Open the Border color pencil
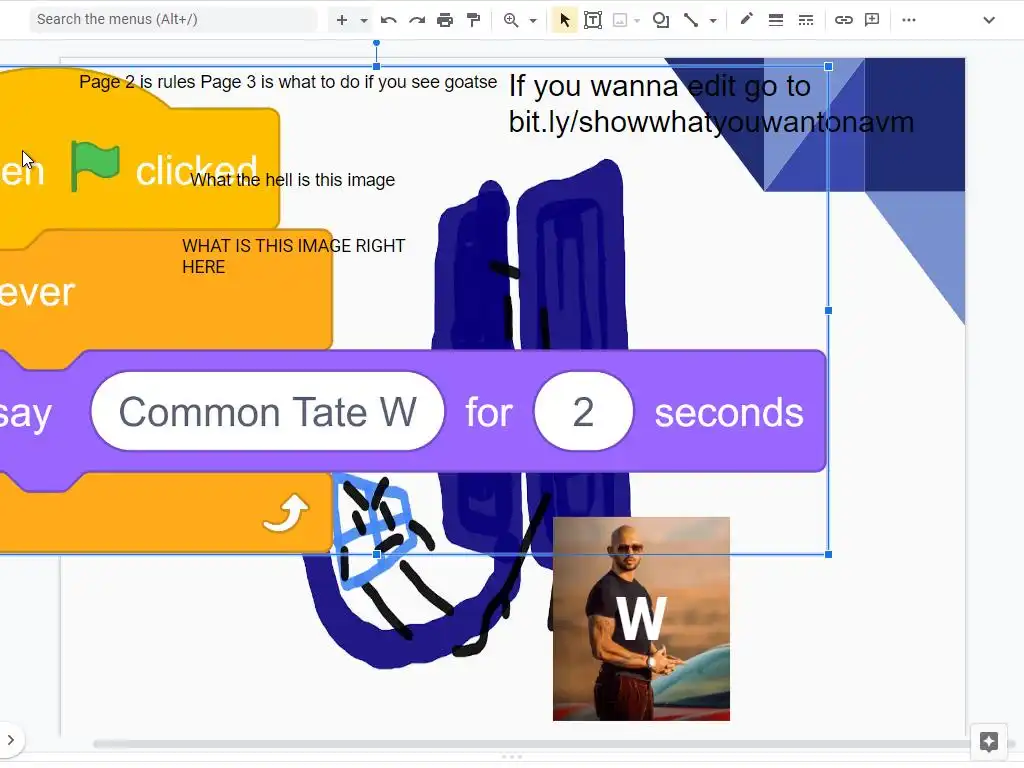 click(746, 20)
